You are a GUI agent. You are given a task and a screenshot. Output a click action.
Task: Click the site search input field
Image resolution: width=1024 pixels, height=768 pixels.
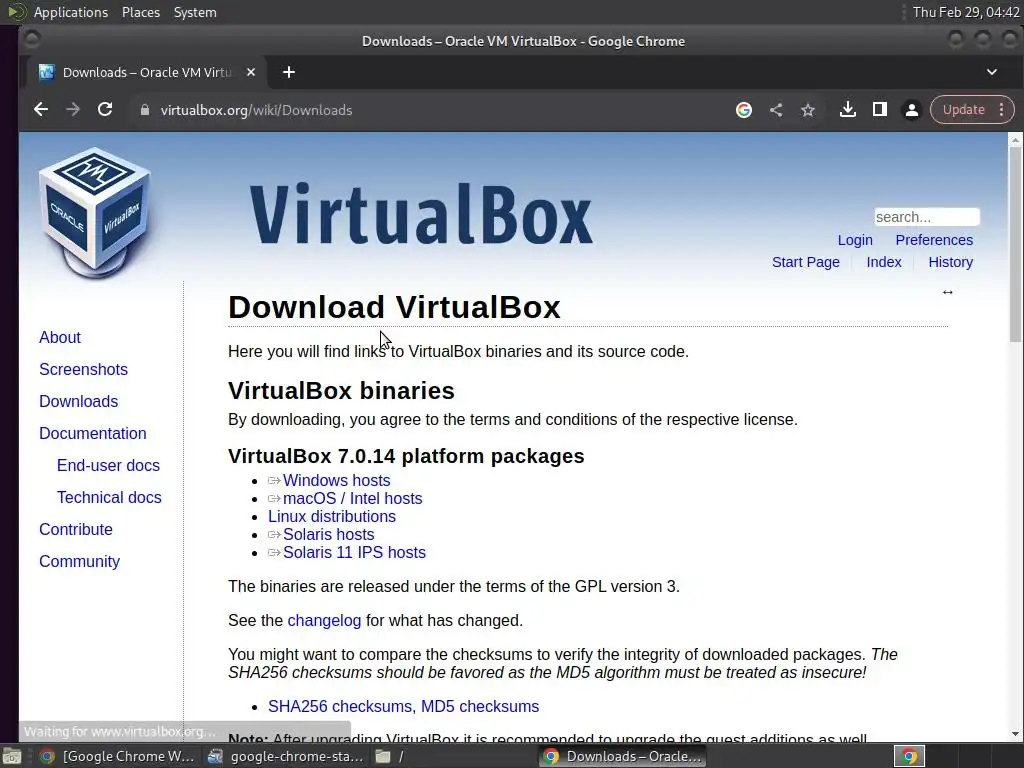(927, 217)
